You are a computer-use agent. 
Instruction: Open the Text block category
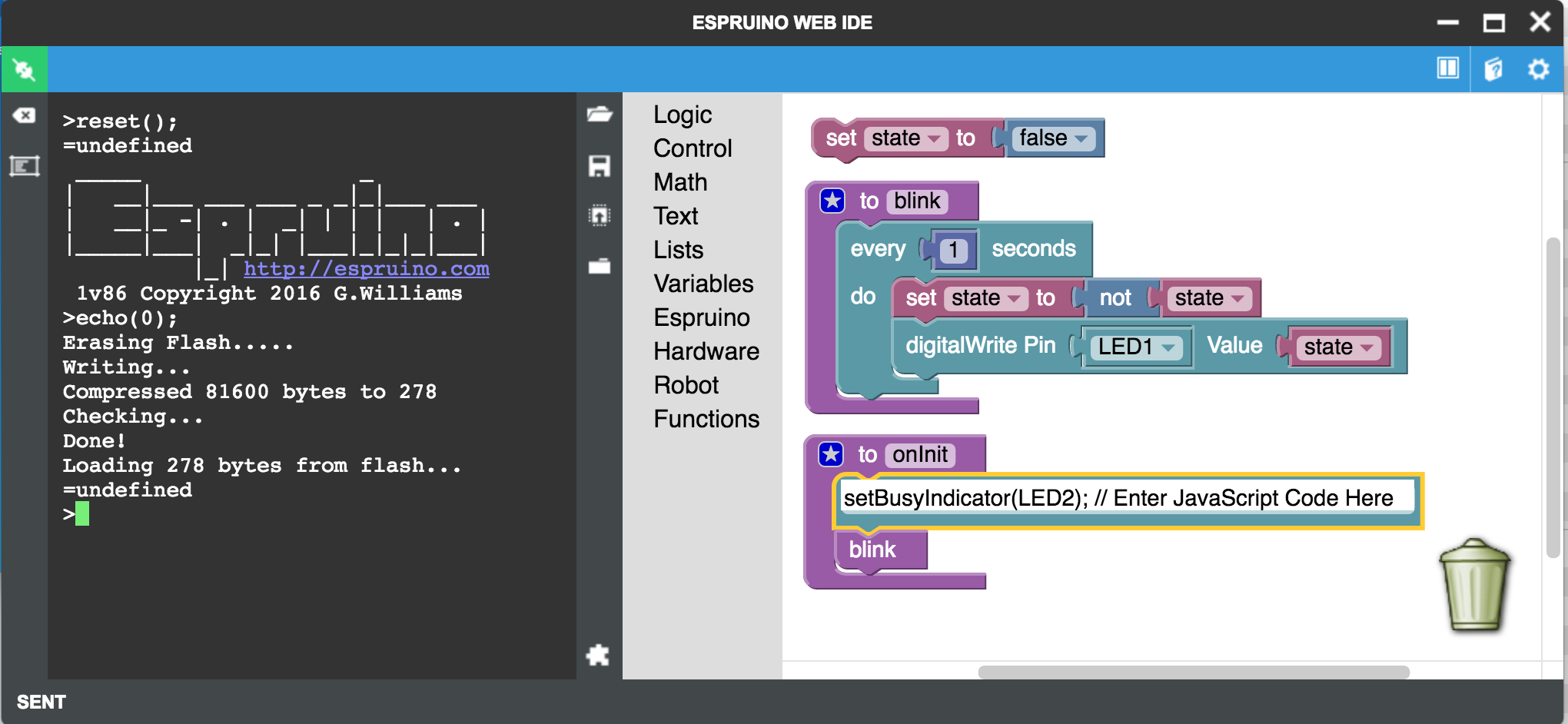676,216
